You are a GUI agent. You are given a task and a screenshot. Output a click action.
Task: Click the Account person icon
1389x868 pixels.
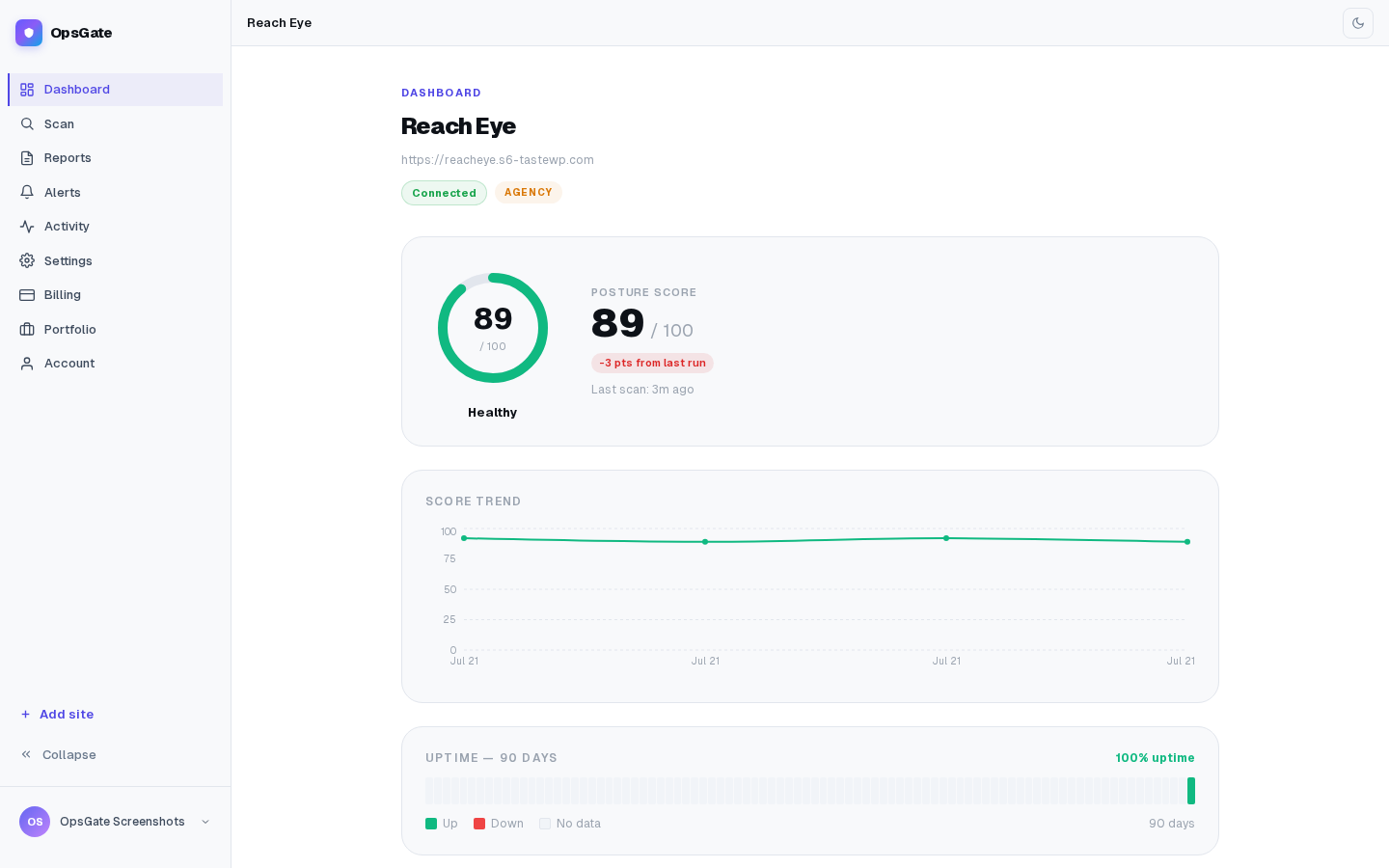(27, 364)
